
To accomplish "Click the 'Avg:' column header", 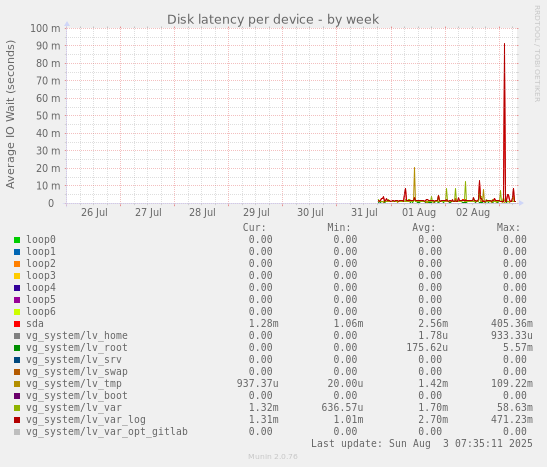I will pyautogui.click(x=424, y=228).
